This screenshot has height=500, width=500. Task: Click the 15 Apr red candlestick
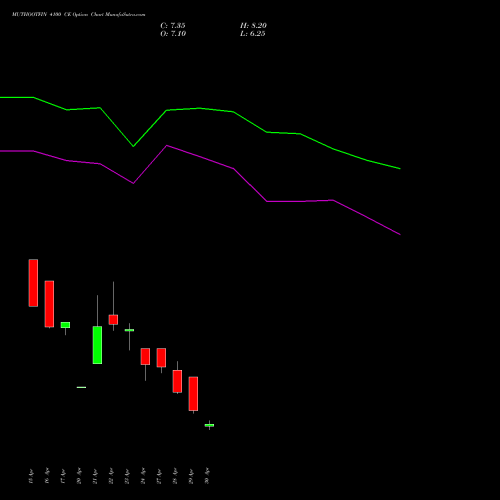tap(33, 283)
